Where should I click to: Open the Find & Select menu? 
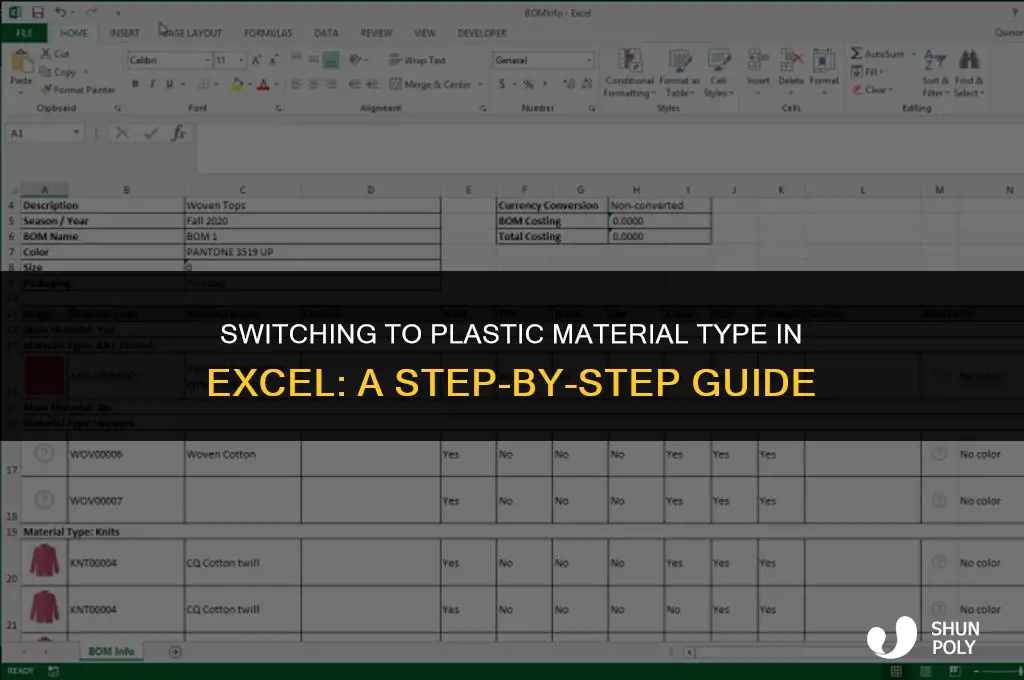(969, 73)
